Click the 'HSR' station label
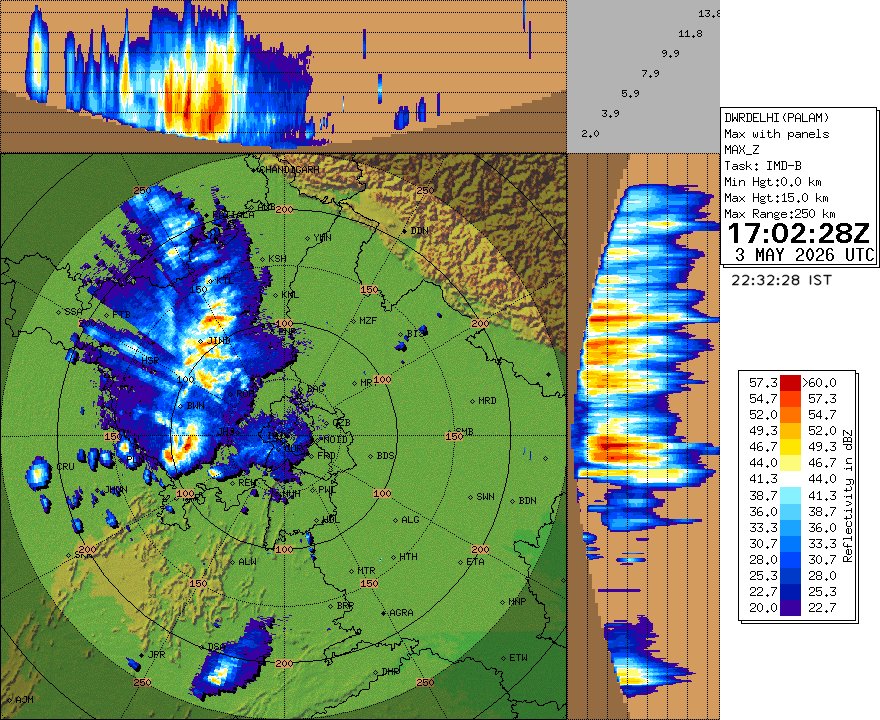This screenshot has width=880, height=720. (150, 360)
